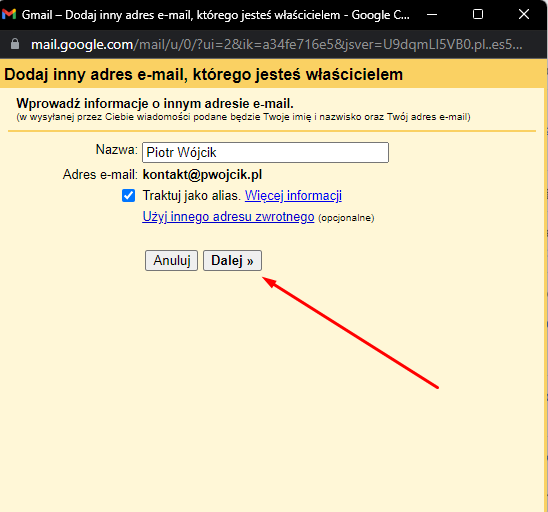
Task: Open Użyj innego adresu zwrotnego link
Action: [228, 217]
